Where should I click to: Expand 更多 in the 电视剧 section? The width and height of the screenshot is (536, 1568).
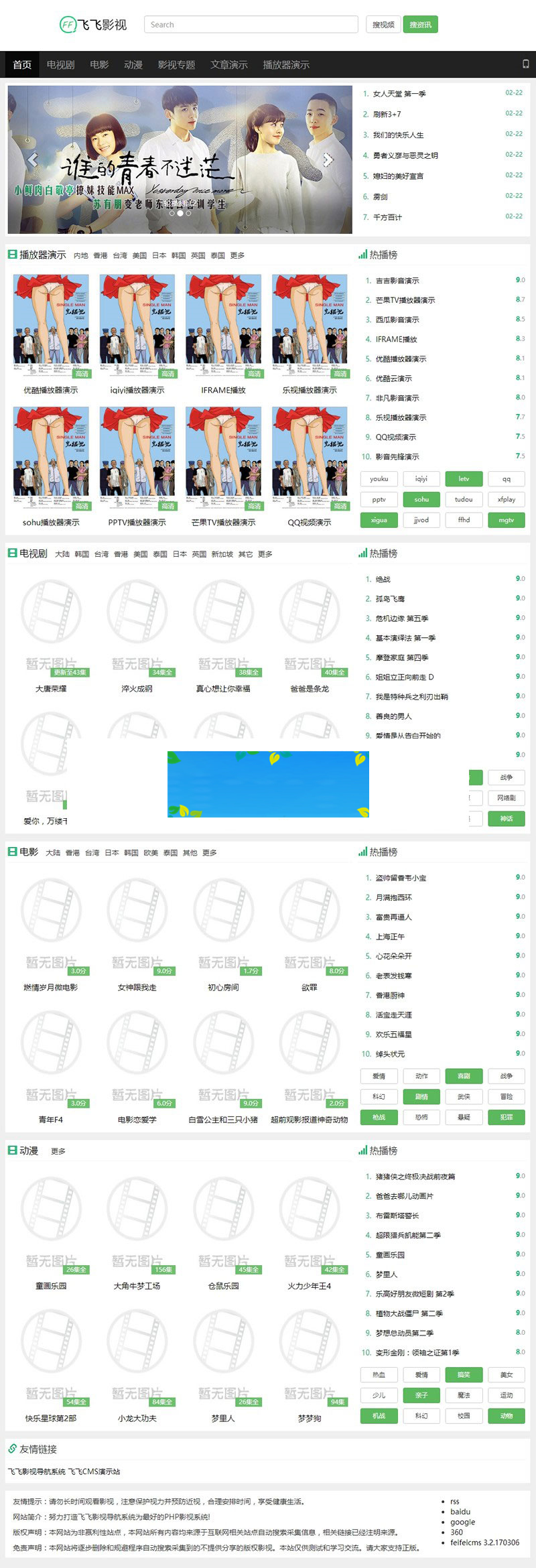click(265, 554)
